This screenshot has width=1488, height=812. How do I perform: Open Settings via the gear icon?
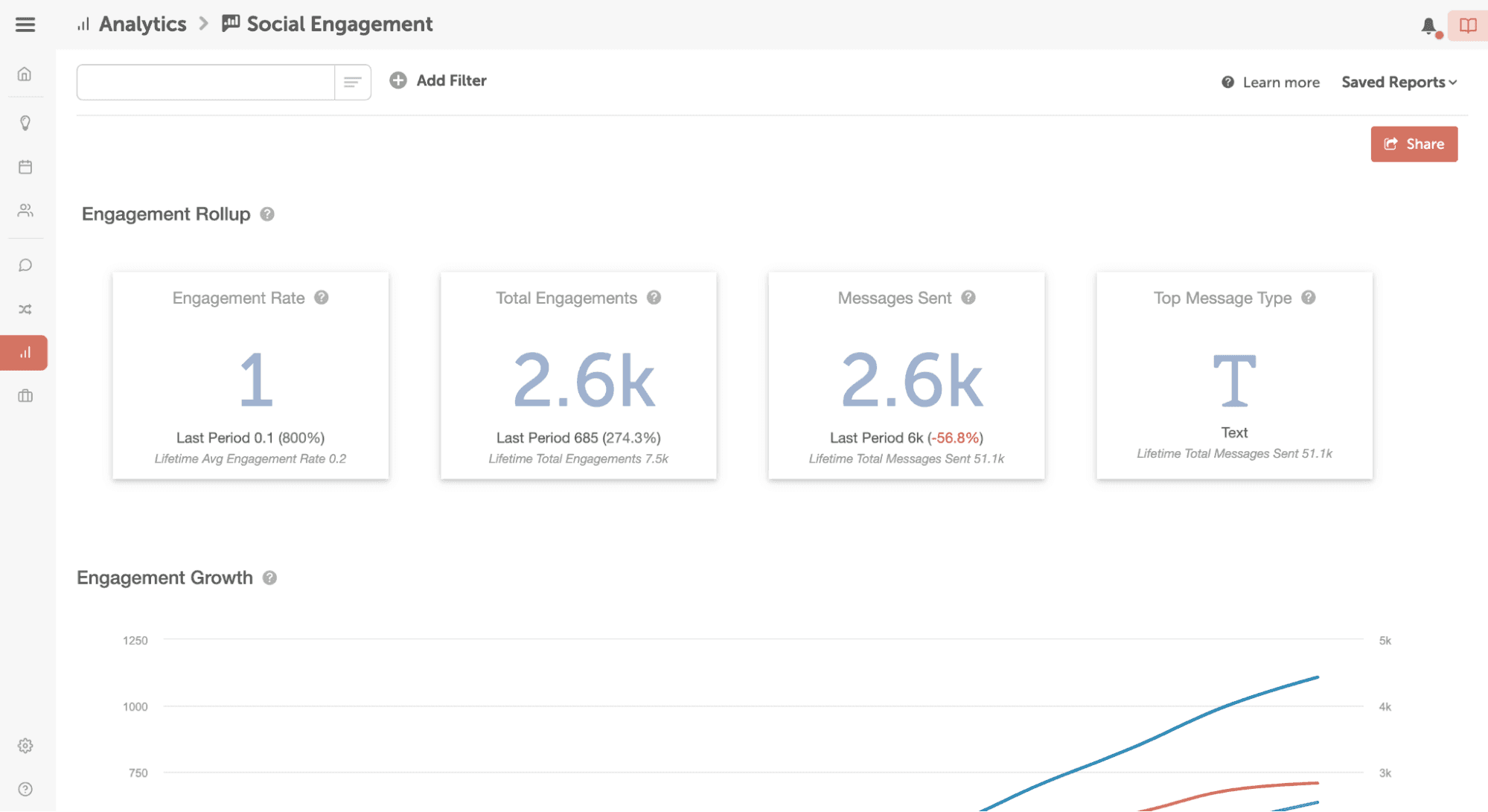[x=25, y=746]
